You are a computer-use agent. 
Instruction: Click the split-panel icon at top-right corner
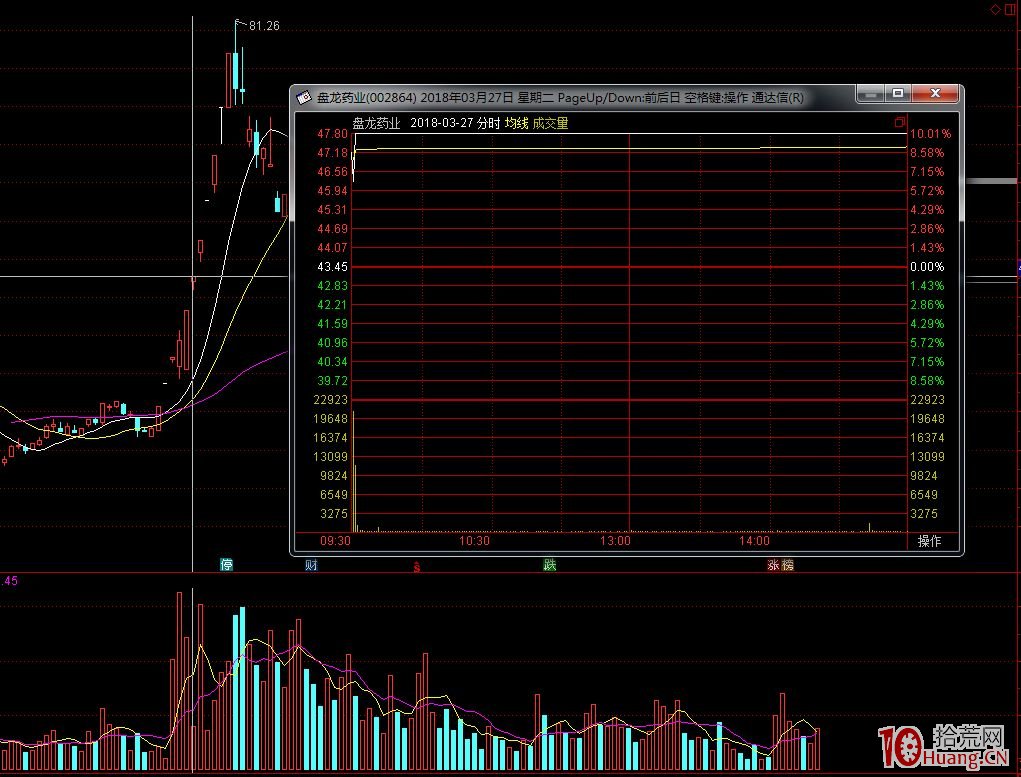(1009, 8)
